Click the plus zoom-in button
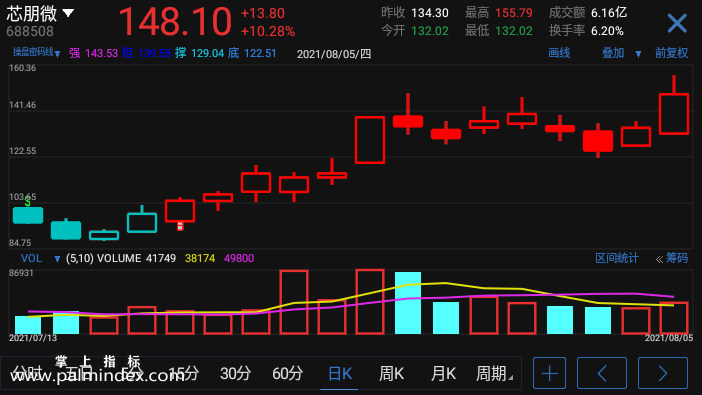The height and width of the screenshot is (395, 702). 549,373
